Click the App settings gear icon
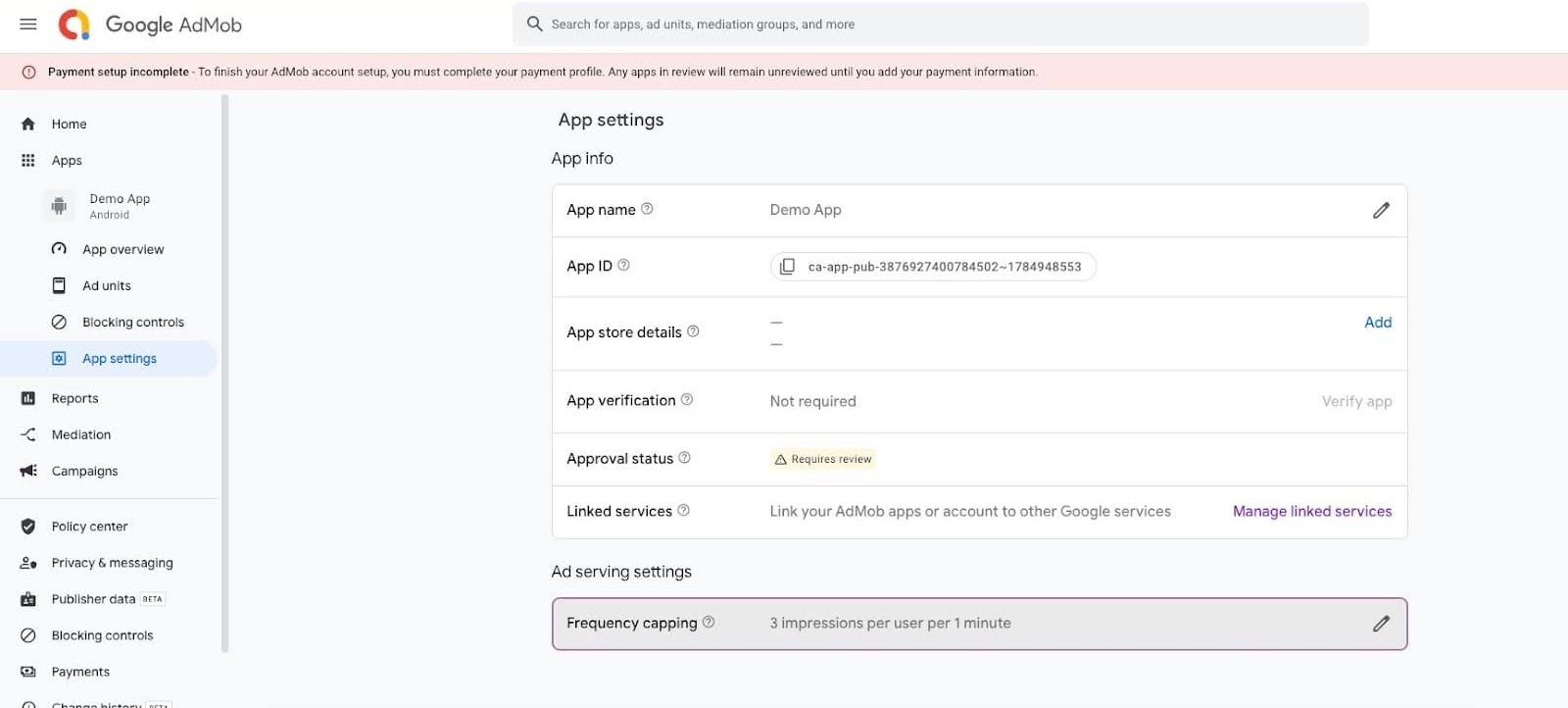Image resolution: width=1568 pixels, height=708 pixels. pyautogui.click(x=59, y=358)
